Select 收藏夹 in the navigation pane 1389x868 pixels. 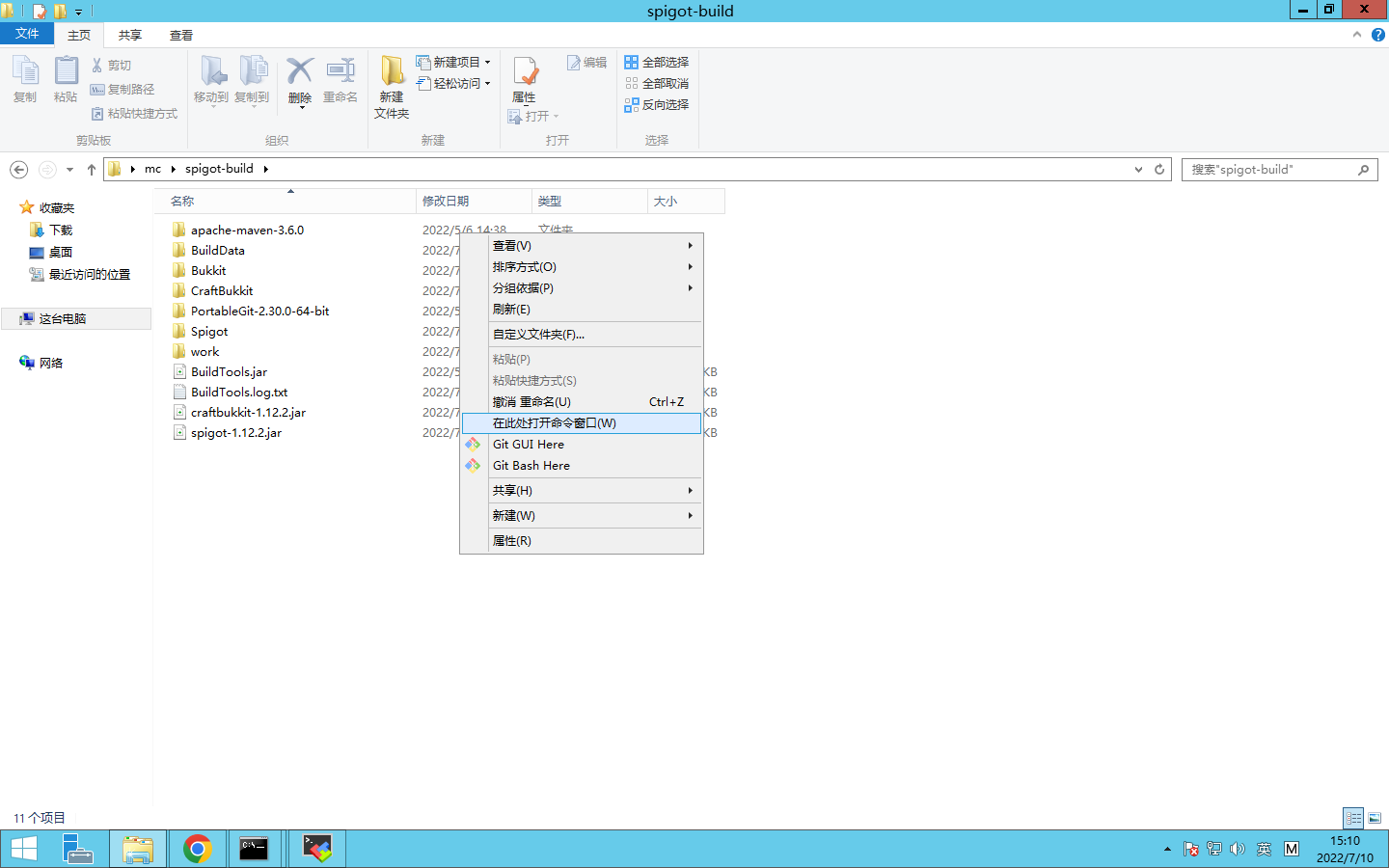[56, 207]
